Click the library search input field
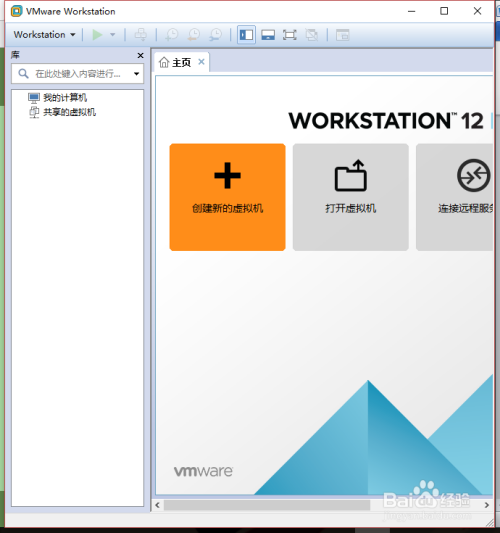The image size is (500, 533). coord(77,74)
